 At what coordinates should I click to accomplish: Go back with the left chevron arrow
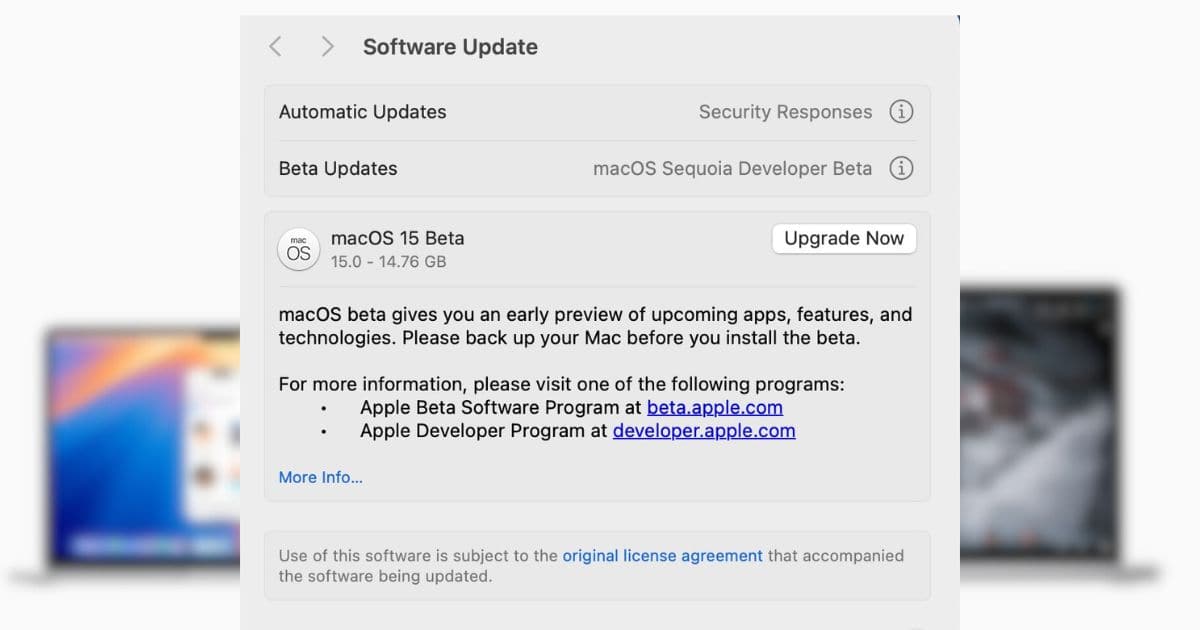(275, 46)
